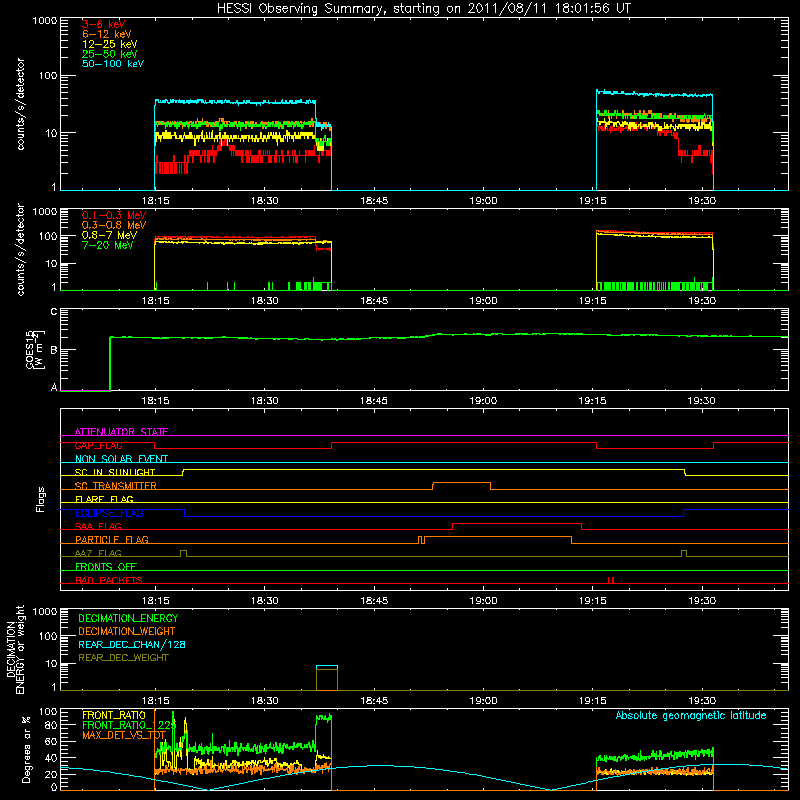Click the A tick label on GOES plot
800x800 pixels.
[x=54, y=387]
